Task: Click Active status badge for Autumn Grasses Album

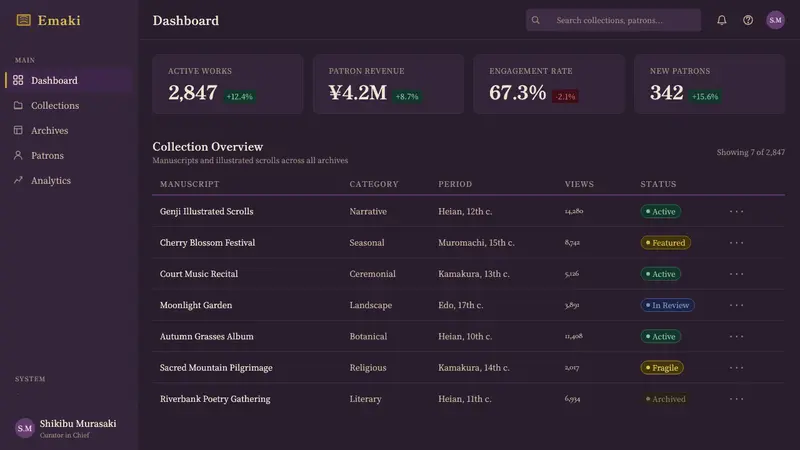Action: click(x=661, y=336)
